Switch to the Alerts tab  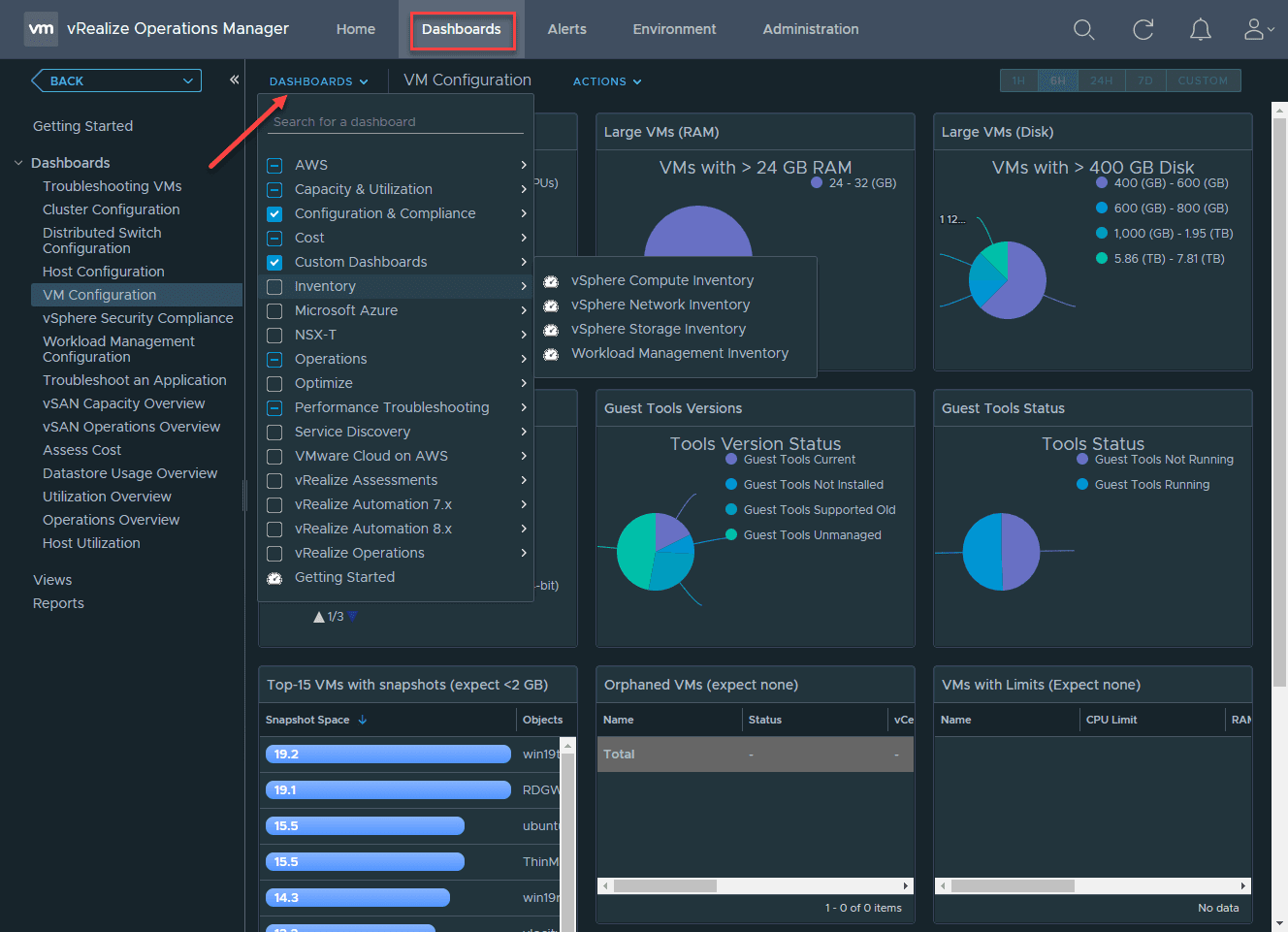[566, 29]
